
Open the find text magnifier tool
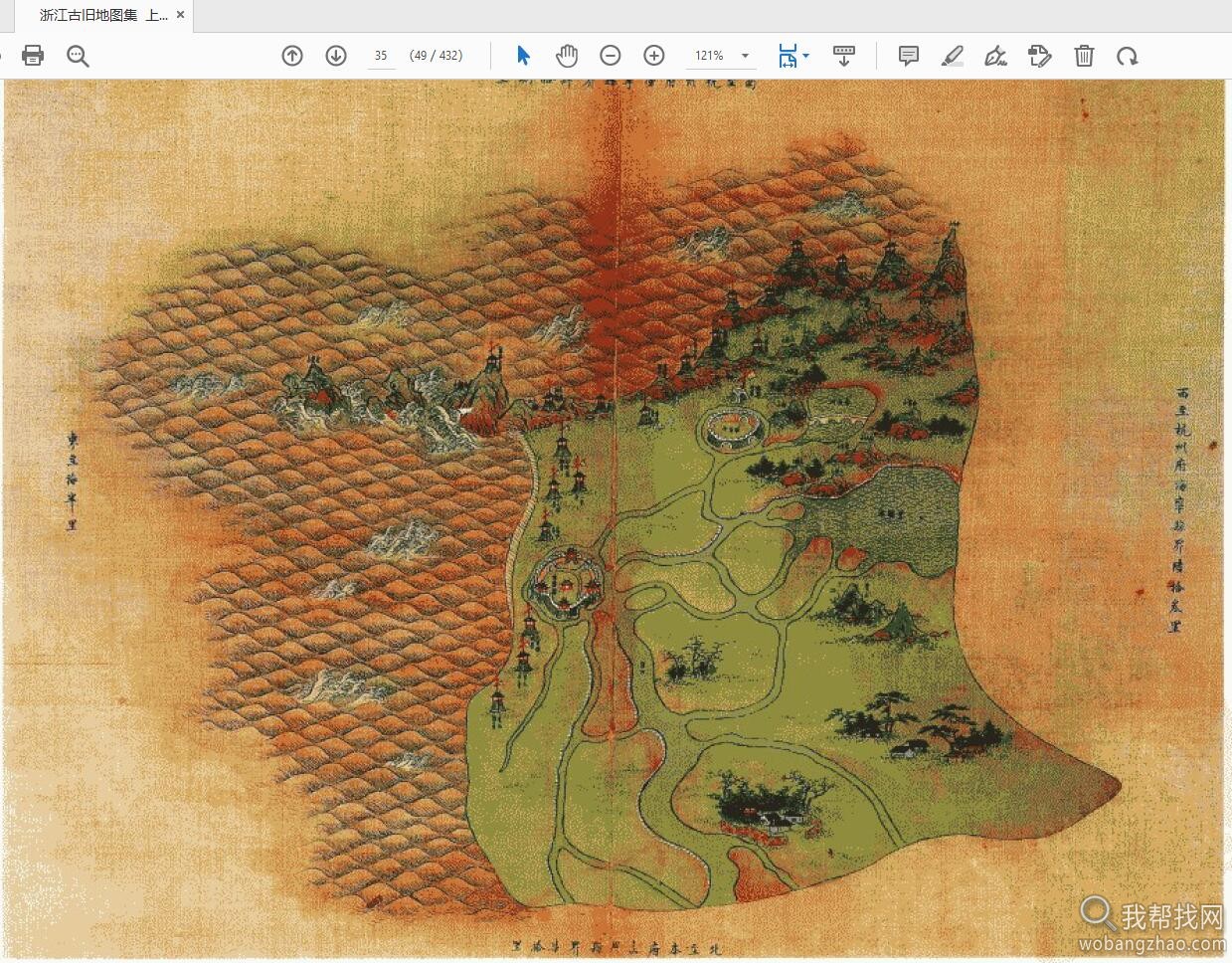(x=78, y=56)
